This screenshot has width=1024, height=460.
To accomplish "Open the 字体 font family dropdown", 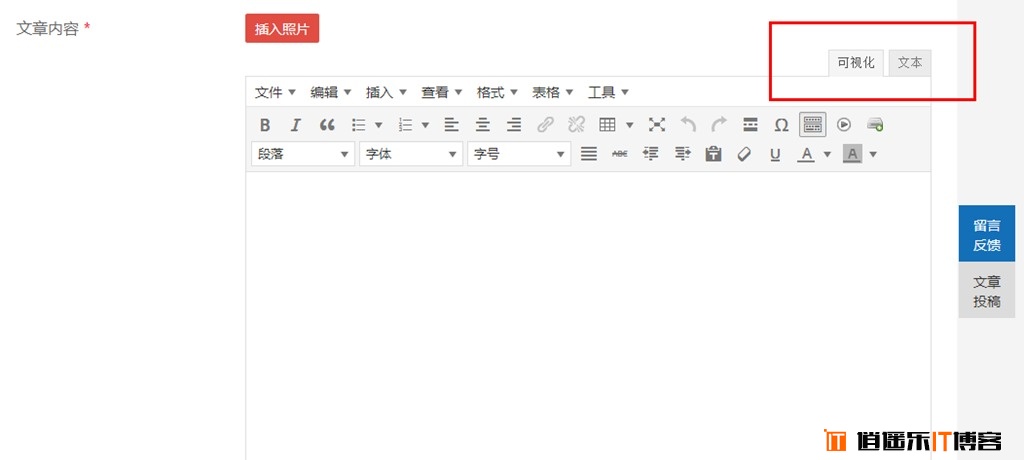I will tap(411, 154).
